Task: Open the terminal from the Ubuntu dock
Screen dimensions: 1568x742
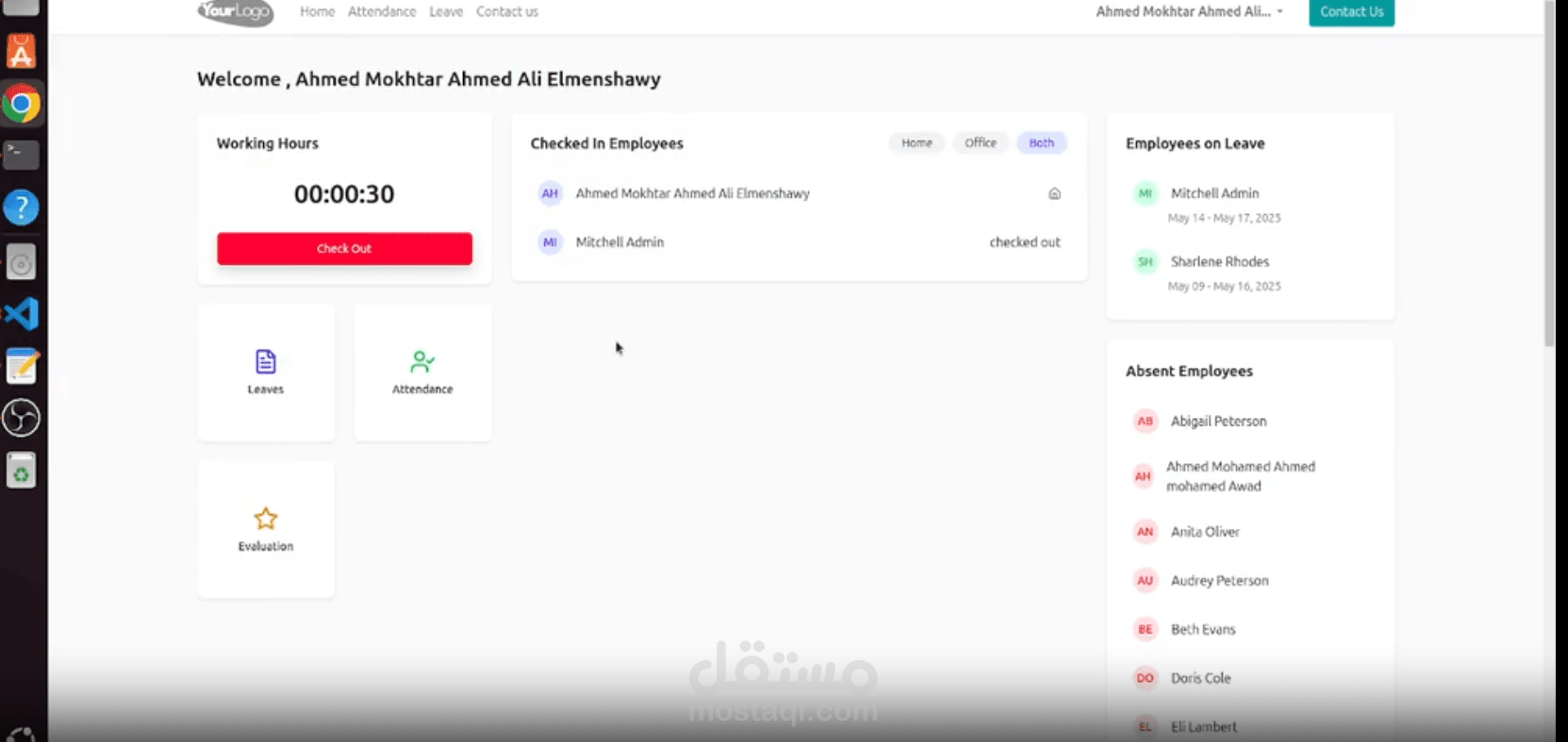Action: (x=21, y=155)
